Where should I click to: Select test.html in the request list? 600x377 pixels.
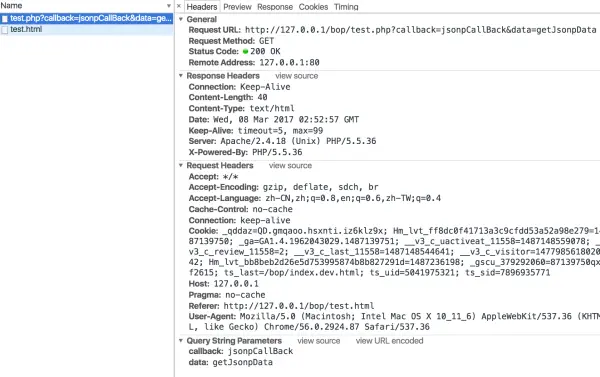[86, 29]
